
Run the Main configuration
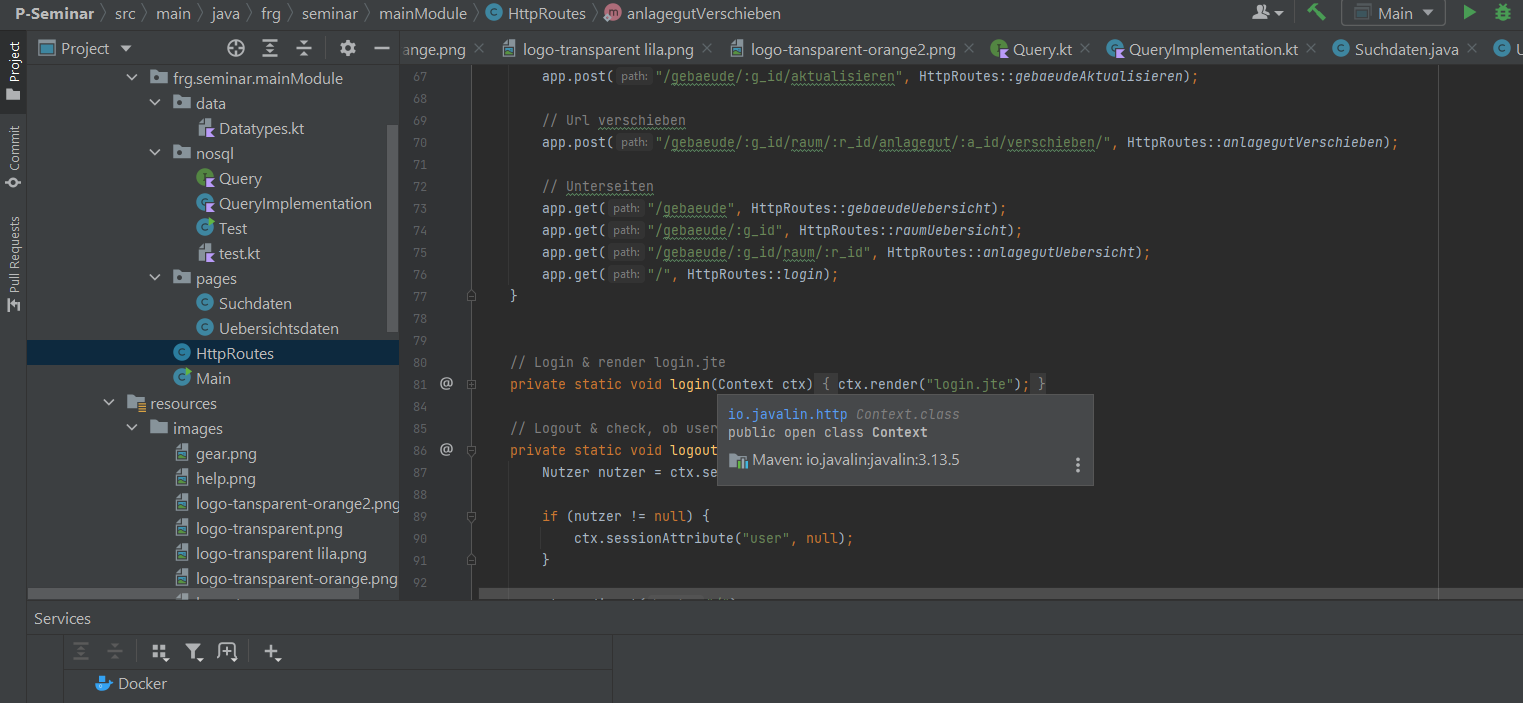pyautogui.click(x=1469, y=13)
